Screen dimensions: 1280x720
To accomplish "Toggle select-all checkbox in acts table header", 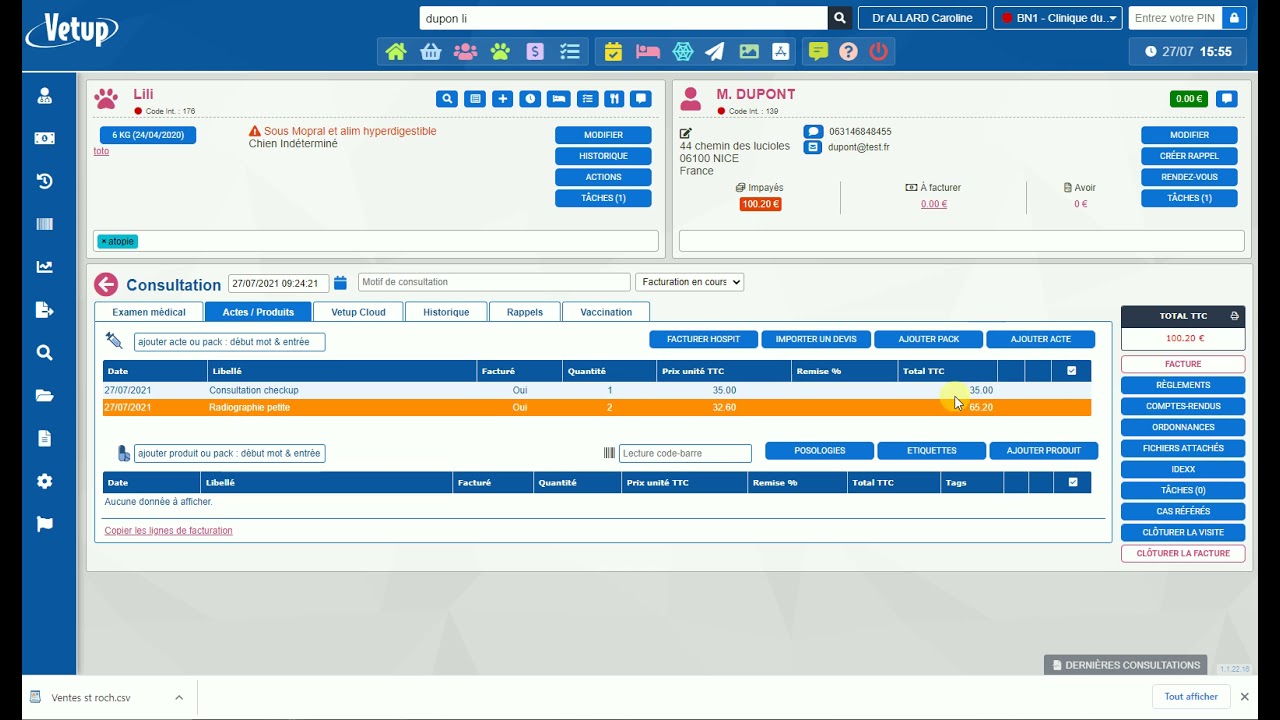I will click(1072, 371).
